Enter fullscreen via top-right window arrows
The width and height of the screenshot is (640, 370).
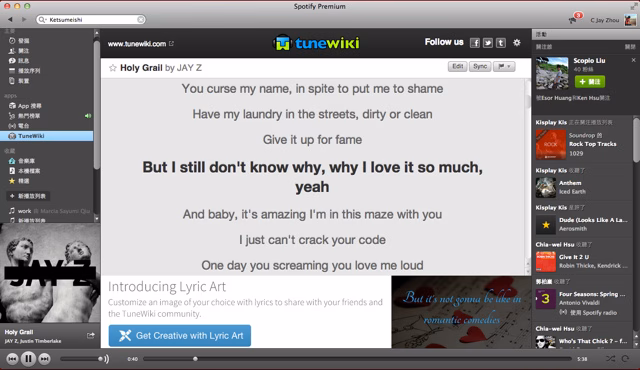click(633, 6)
